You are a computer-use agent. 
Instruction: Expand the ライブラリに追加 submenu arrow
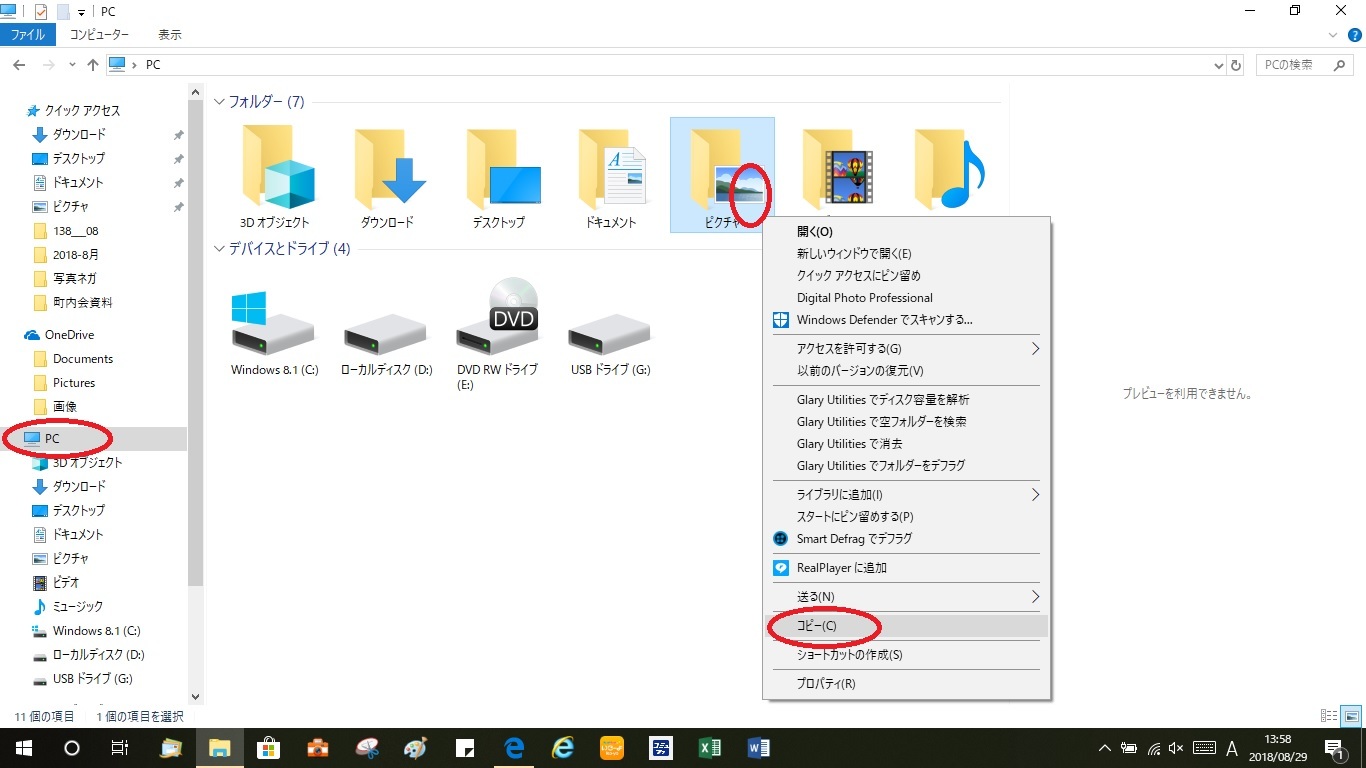1035,495
